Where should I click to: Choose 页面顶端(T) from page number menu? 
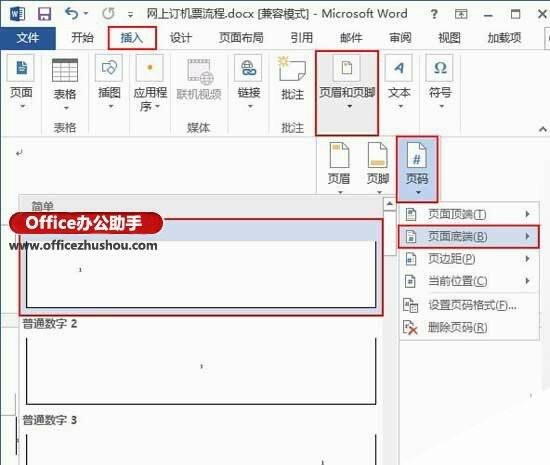469,214
